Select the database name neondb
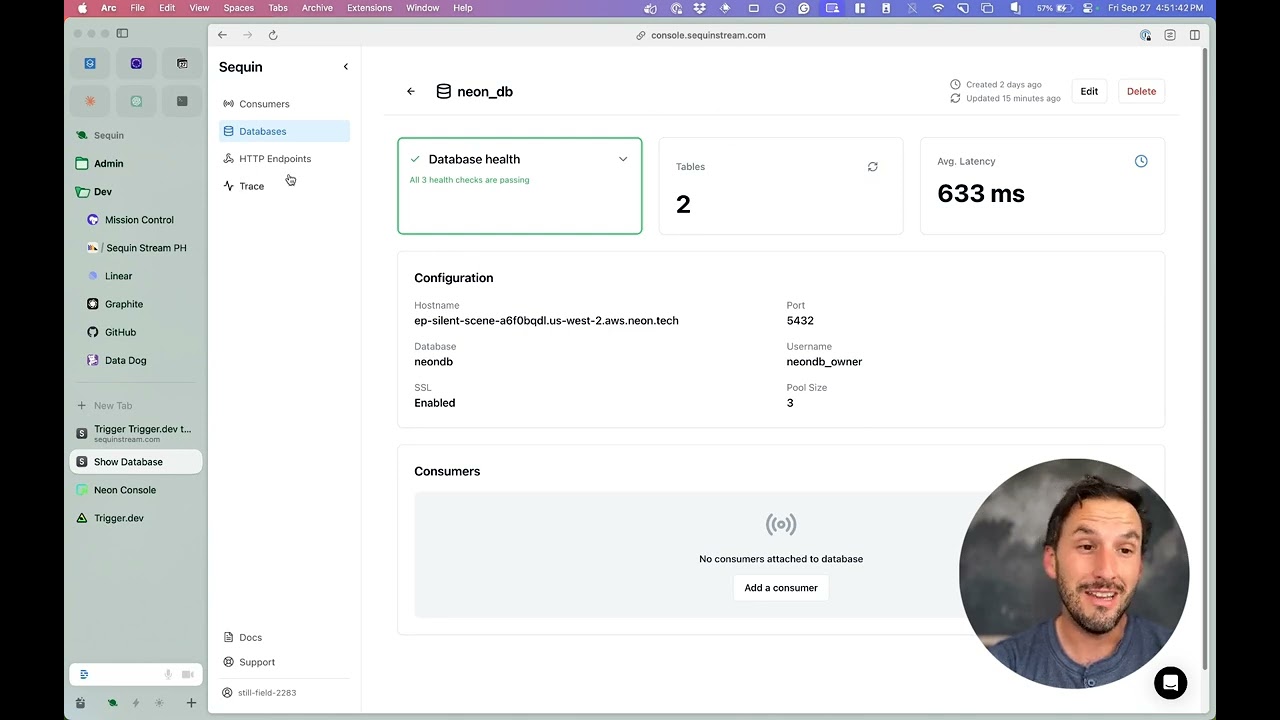The image size is (1280, 720). [x=433, y=362]
